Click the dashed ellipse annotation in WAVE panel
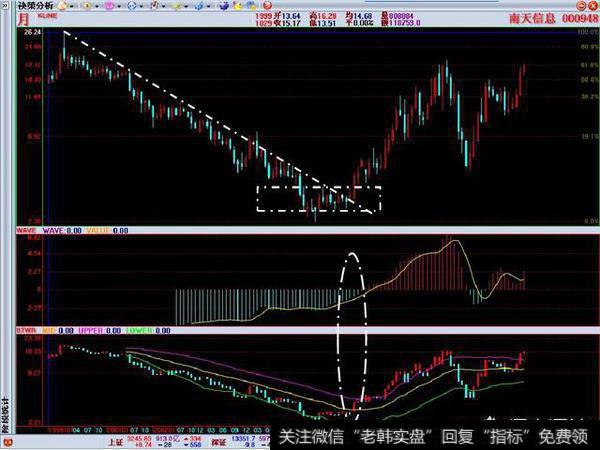This screenshot has height=450, width=600. click(x=354, y=330)
